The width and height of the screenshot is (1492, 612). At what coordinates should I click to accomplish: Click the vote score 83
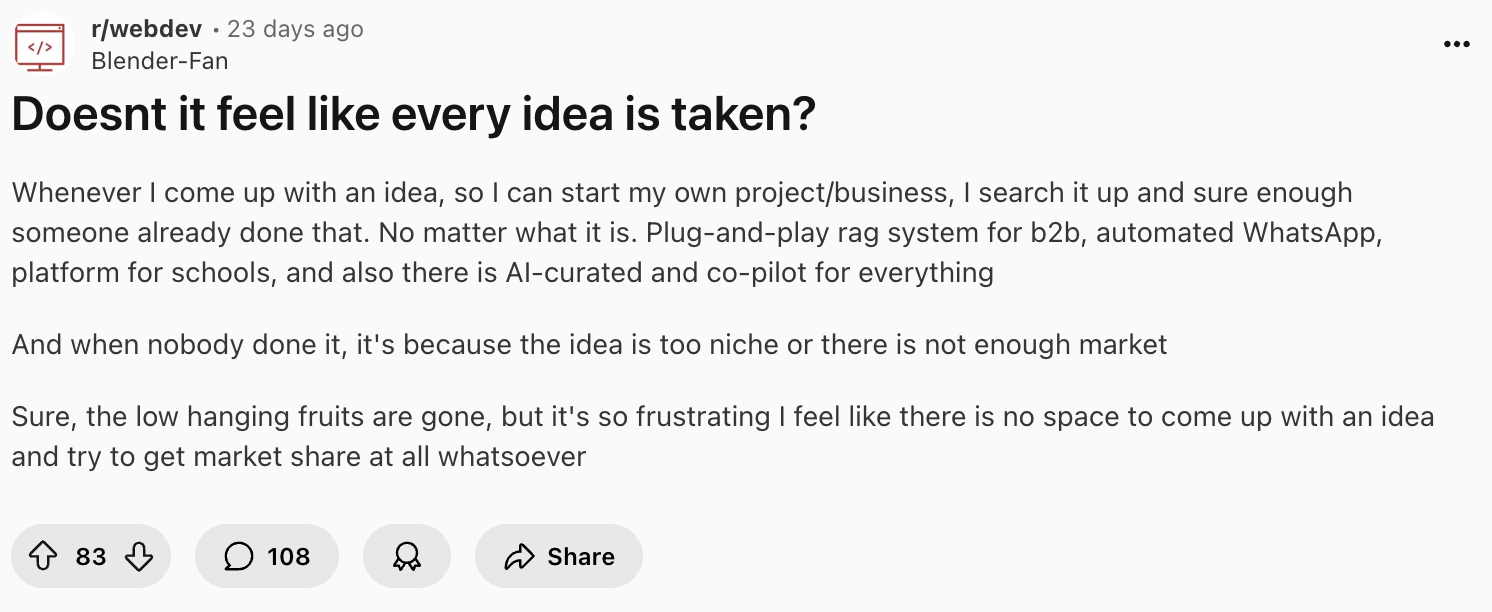(91, 556)
